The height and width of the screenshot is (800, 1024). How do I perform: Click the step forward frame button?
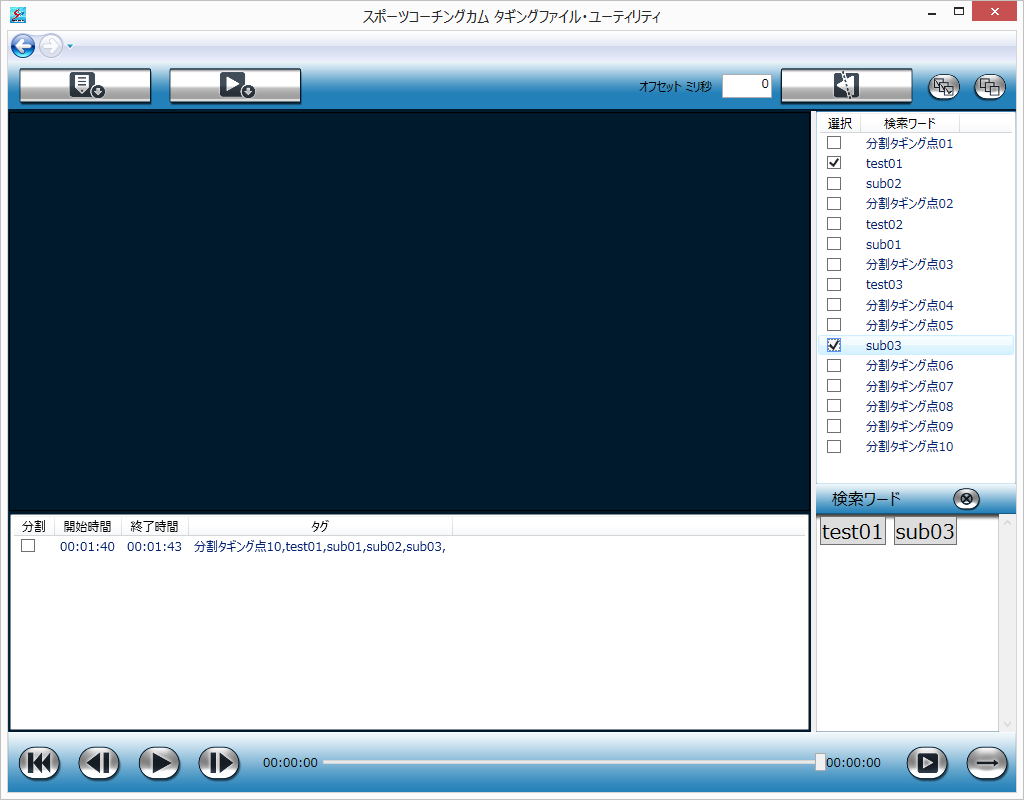[219, 763]
